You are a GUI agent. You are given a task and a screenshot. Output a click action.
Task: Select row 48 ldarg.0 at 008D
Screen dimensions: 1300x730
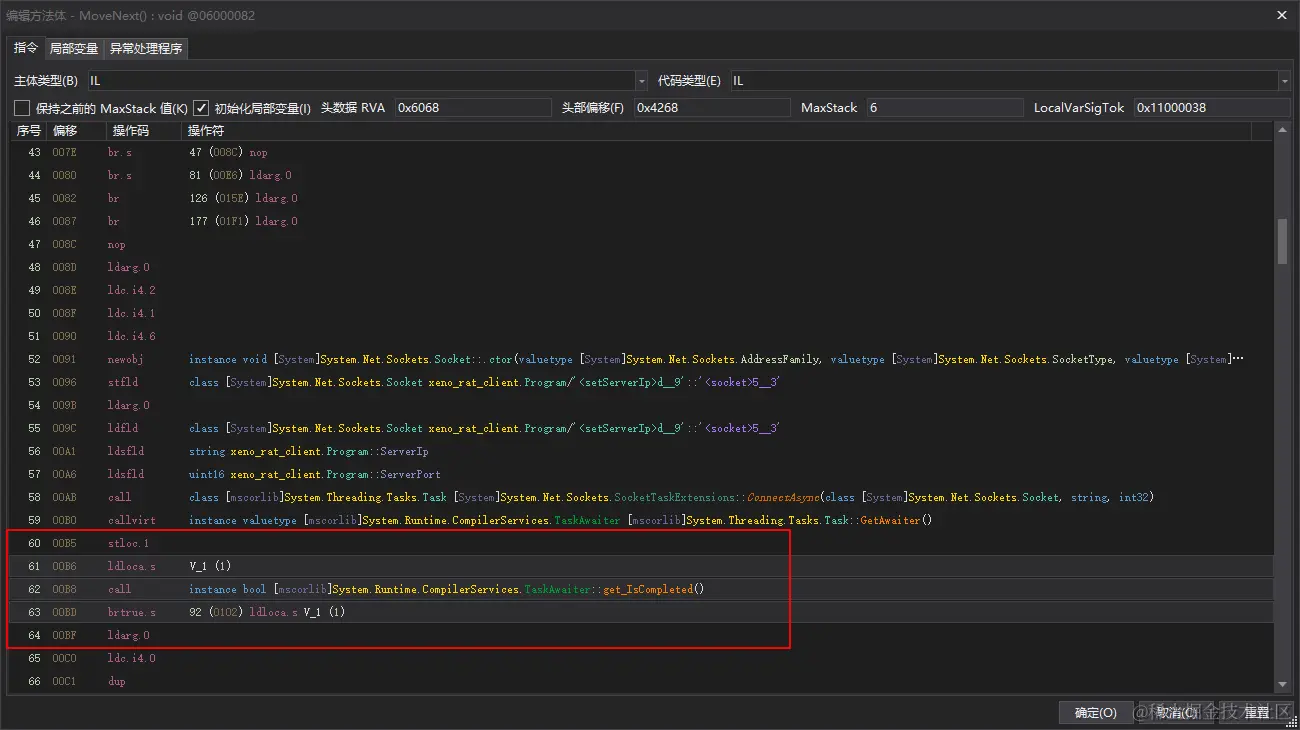pyautogui.click(x=641, y=267)
